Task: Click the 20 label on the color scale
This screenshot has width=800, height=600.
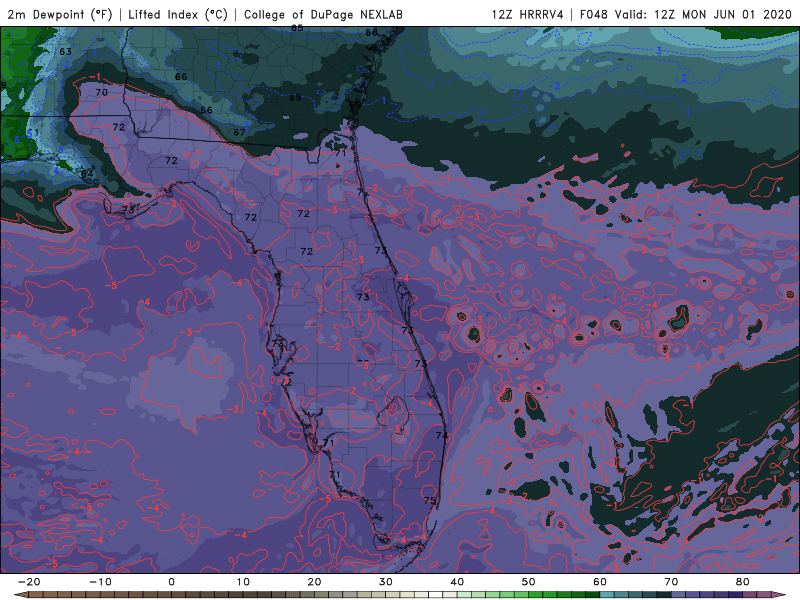Action: pos(314,582)
